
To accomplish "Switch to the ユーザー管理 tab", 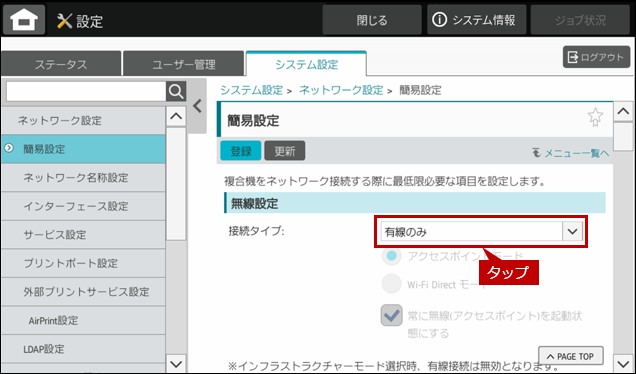I will (184, 64).
